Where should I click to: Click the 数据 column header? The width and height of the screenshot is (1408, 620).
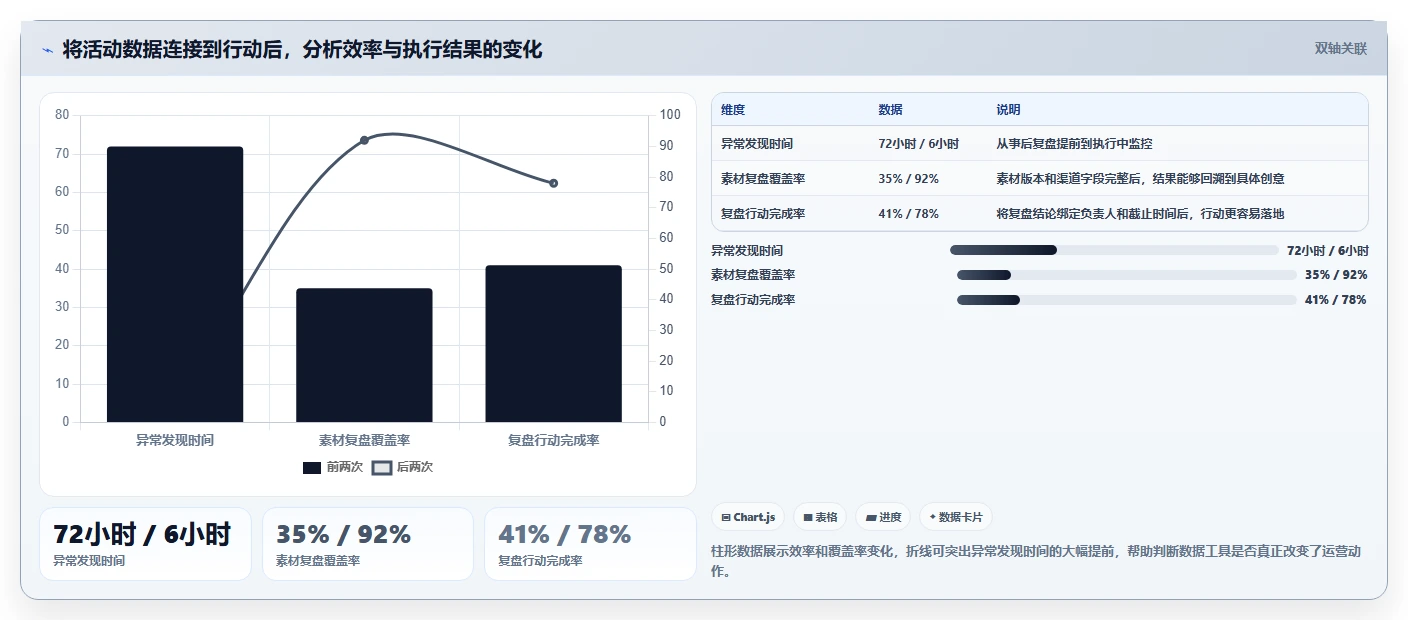[x=890, y=110]
